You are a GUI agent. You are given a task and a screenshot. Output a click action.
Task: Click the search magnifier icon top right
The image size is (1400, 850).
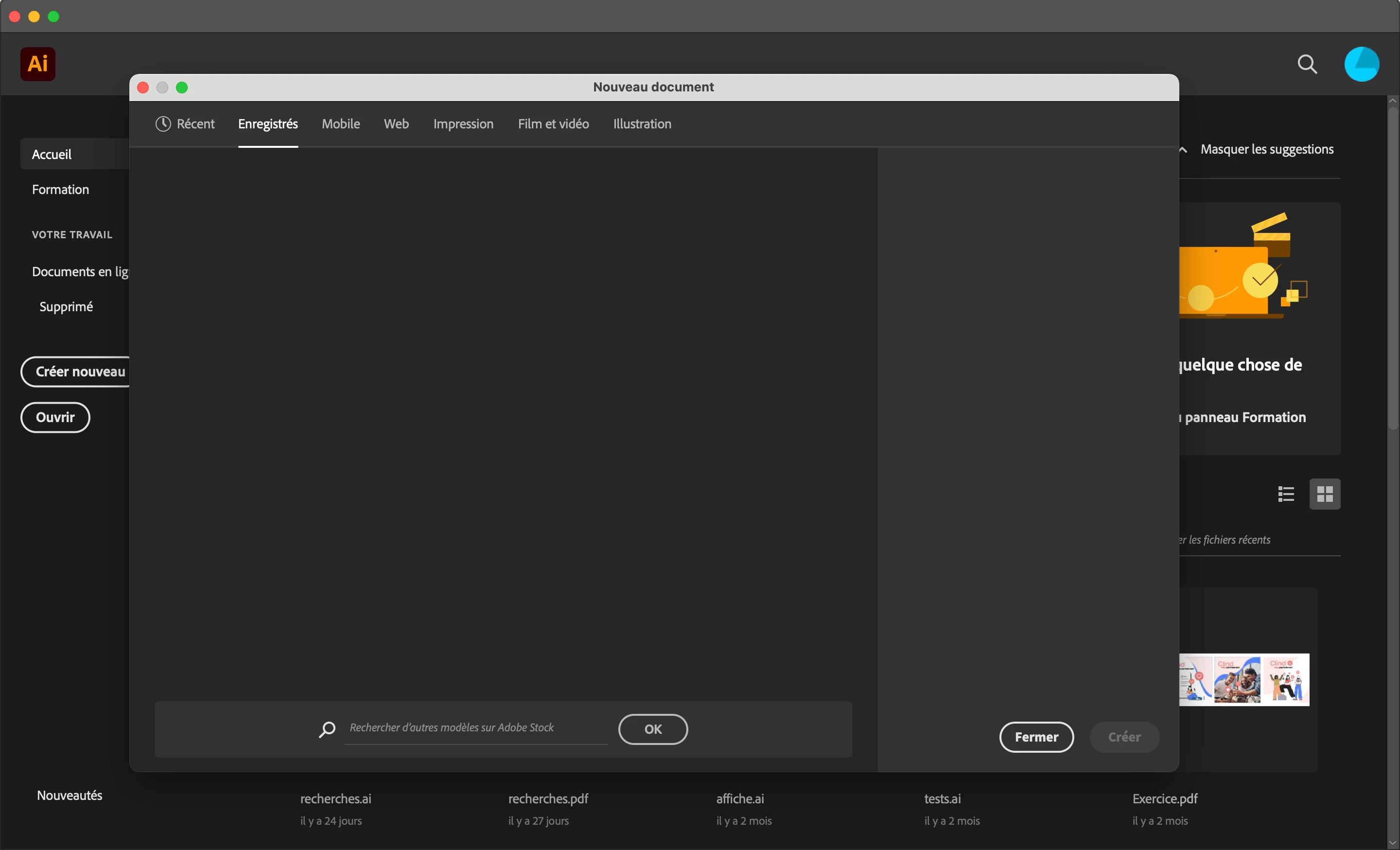click(1307, 64)
